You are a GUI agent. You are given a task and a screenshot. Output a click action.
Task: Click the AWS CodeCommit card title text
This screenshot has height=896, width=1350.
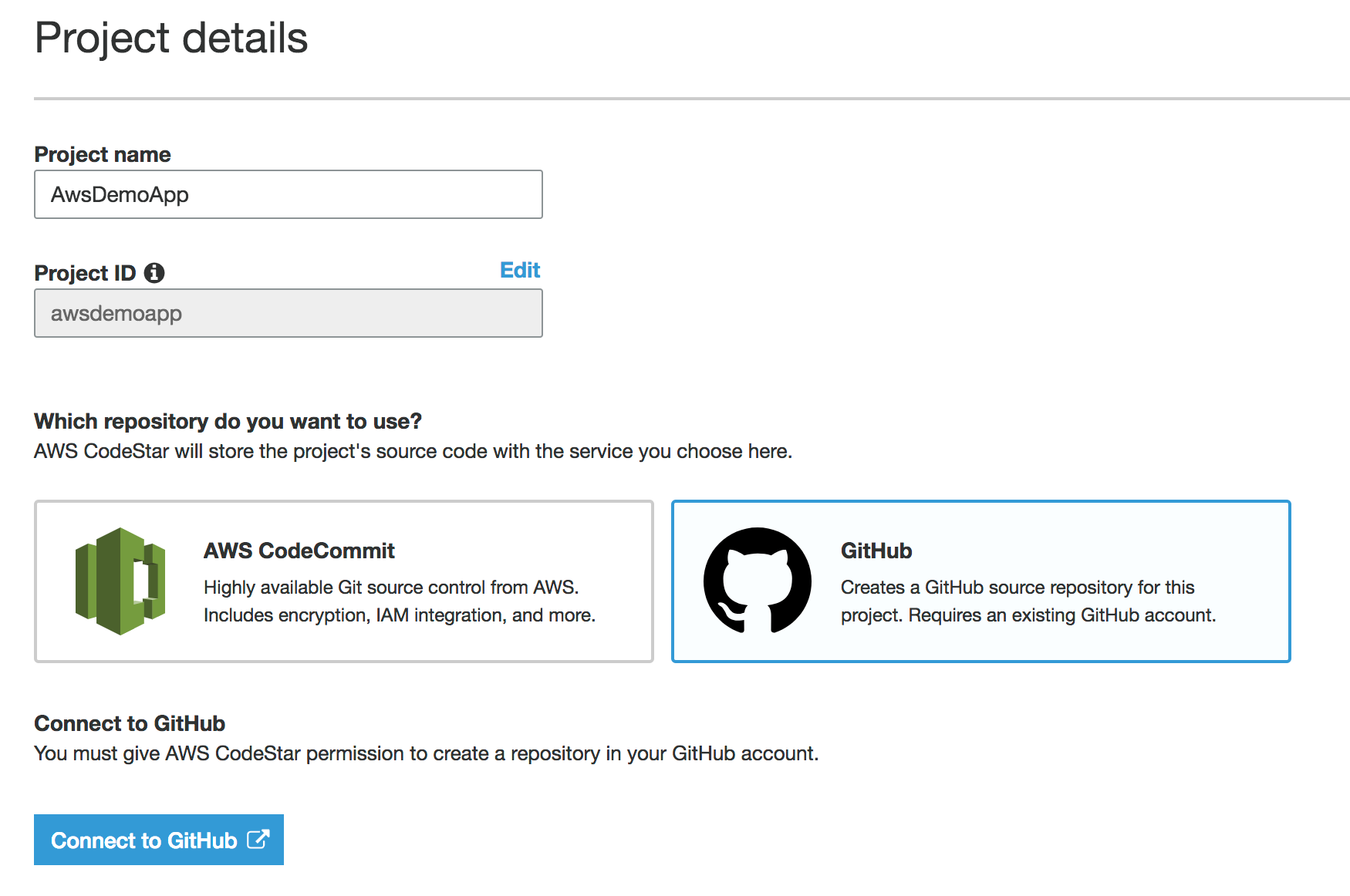click(298, 551)
